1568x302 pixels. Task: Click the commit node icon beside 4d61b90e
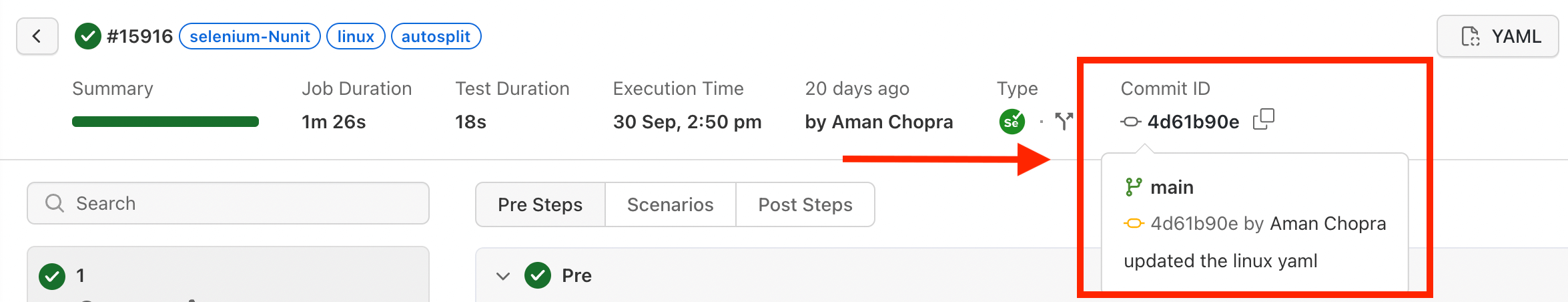1131,122
